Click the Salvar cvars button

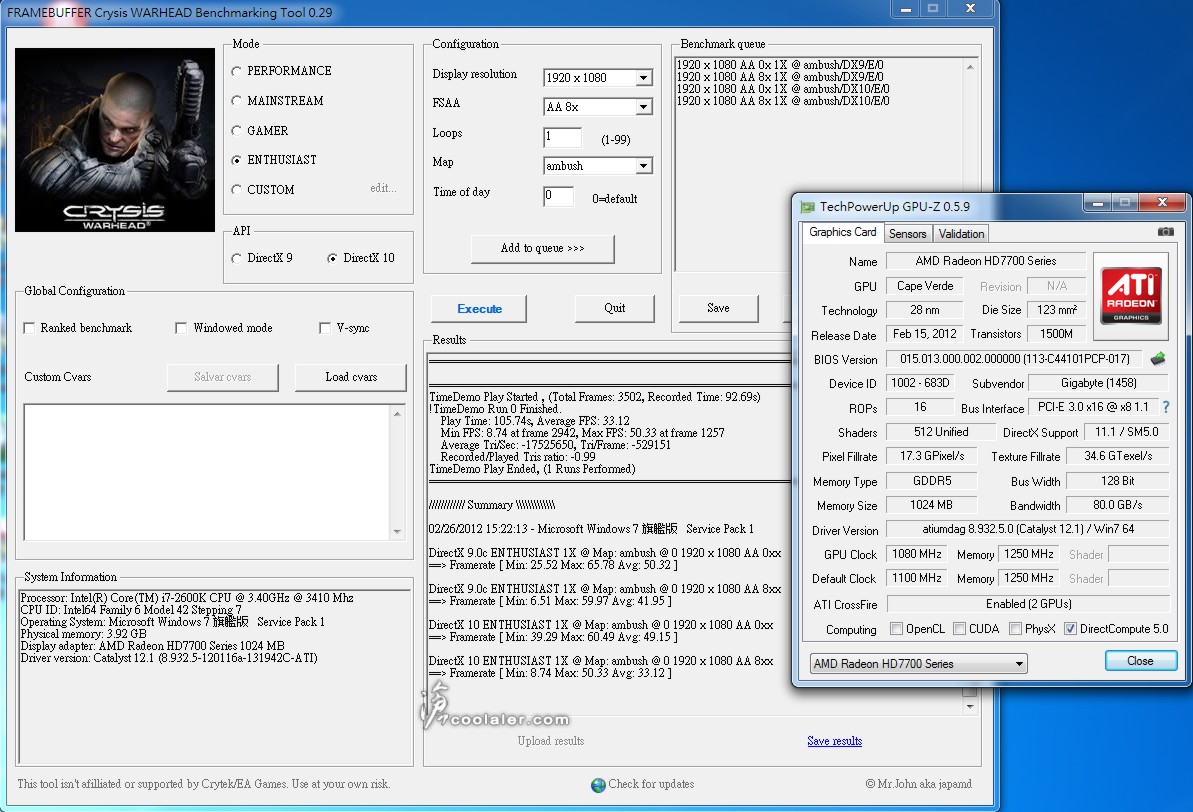[x=222, y=377]
